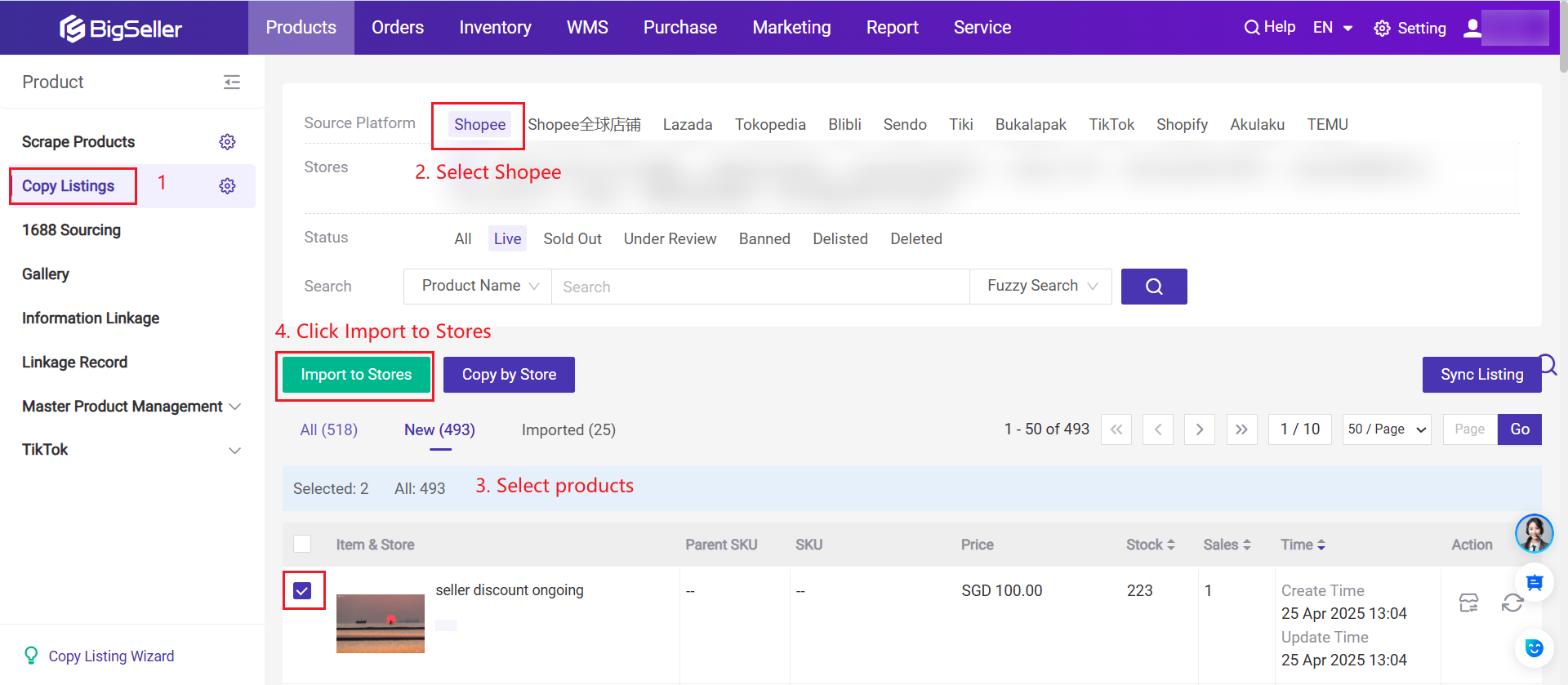Open Gallery in the sidebar
This screenshot has width=1568, height=685.
coord(46,274)
